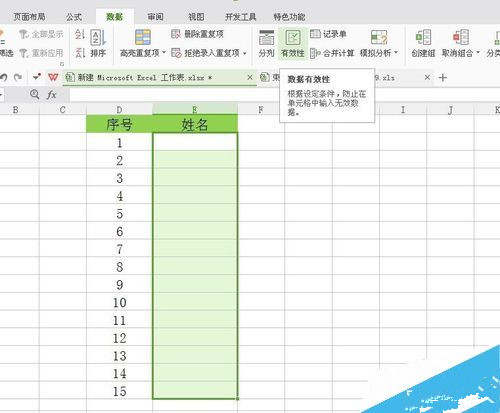Expand the 模拟分析 dropdown arrow
The image size is (500, 413).
coord(396,53)
